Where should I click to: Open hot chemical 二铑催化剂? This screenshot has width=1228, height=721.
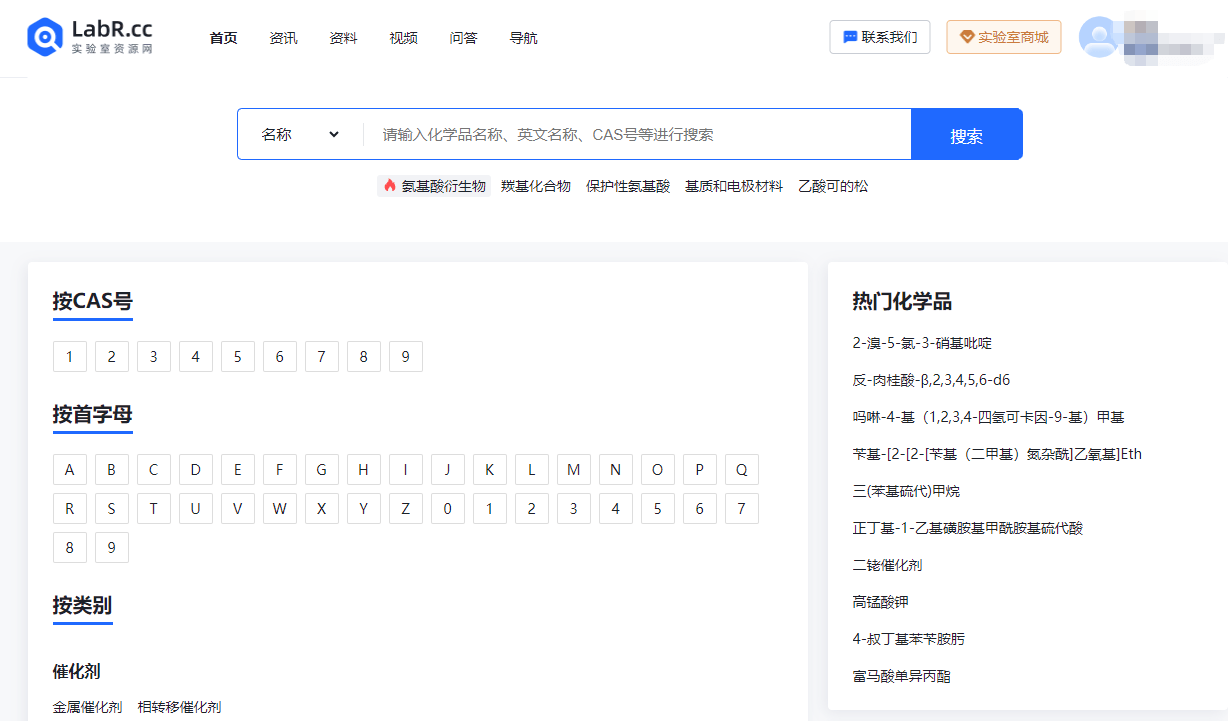click(887, 565)
